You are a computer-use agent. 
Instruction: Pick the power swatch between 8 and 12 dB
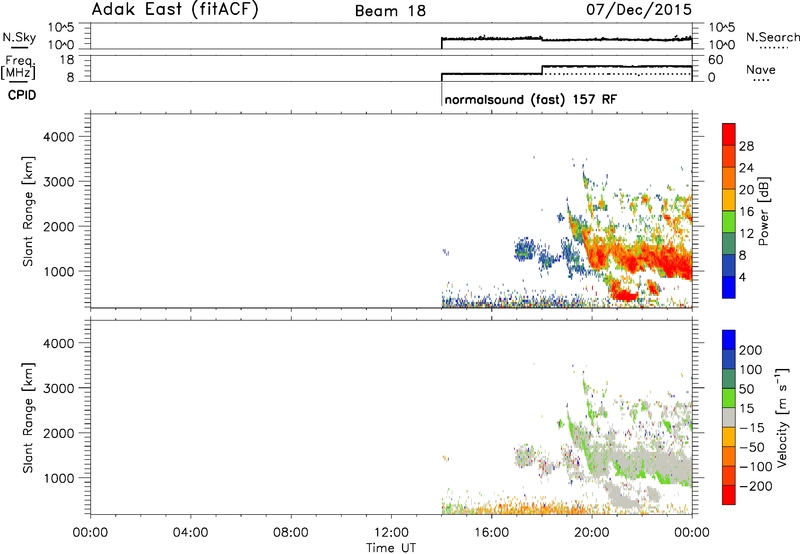click(729, 243)
